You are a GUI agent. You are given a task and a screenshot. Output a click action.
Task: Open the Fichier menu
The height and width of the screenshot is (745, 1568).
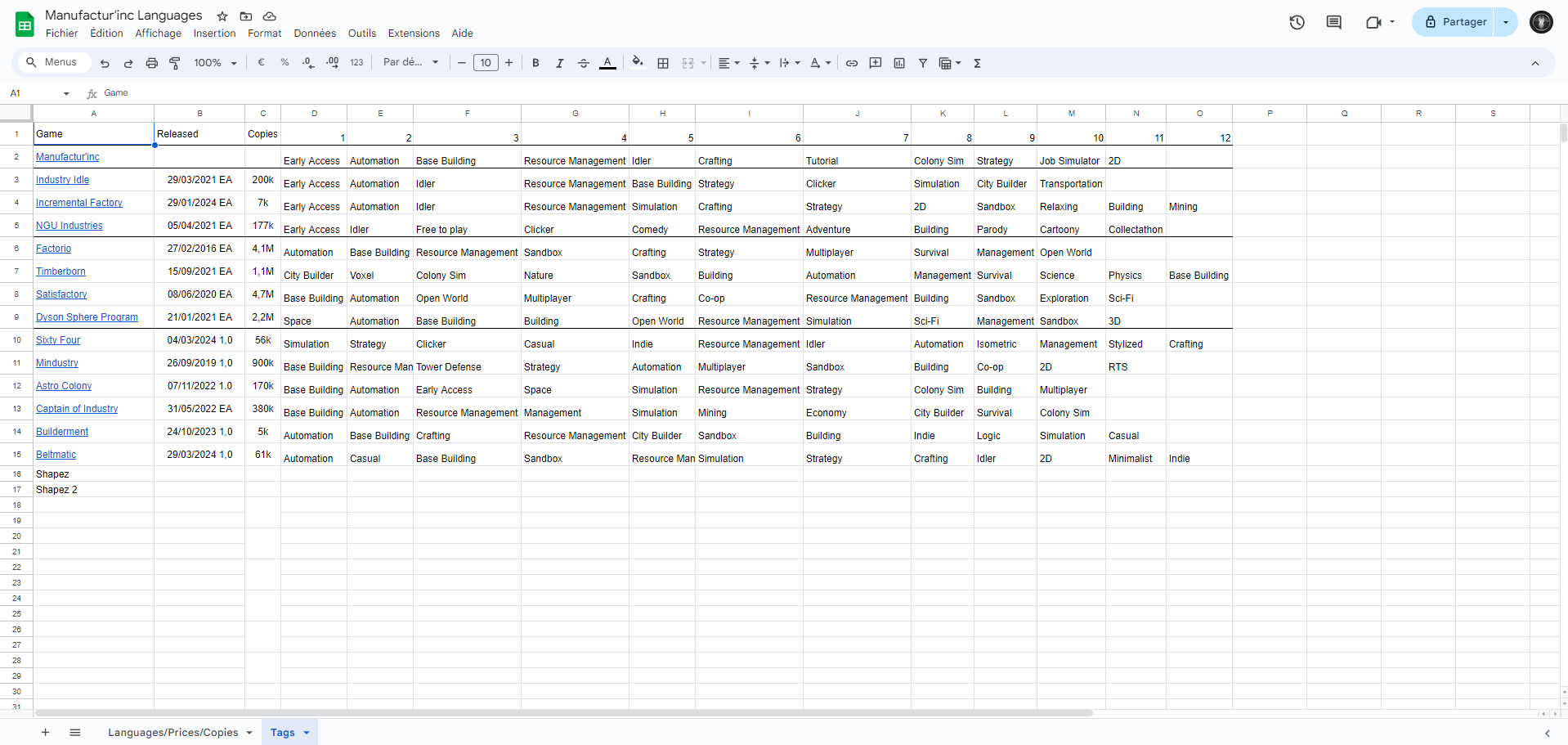point(62,34)
